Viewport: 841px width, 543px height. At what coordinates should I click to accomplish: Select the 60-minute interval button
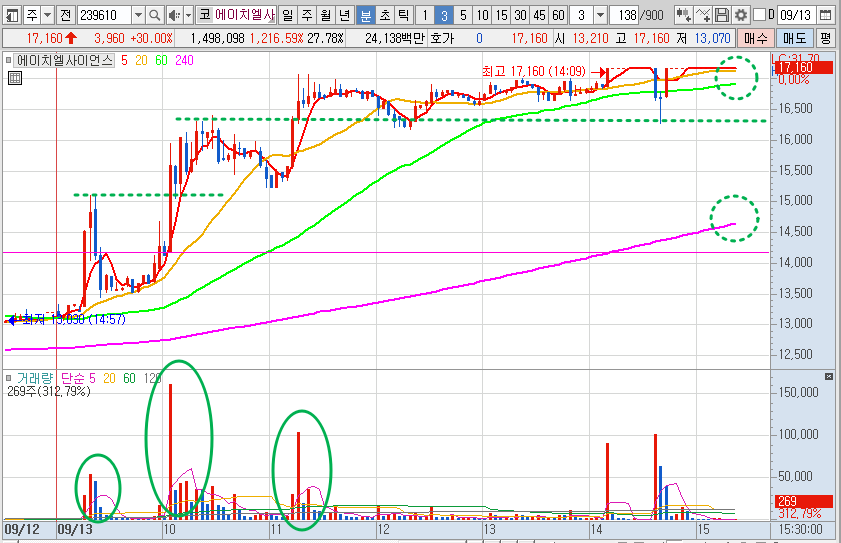[559, 15]
